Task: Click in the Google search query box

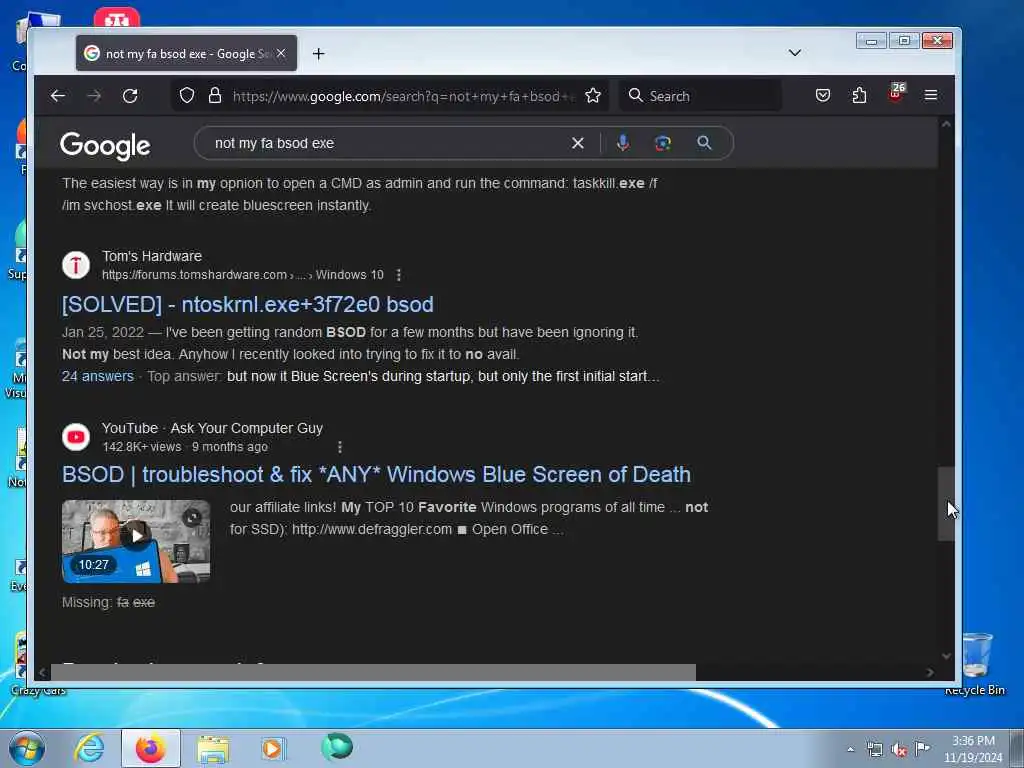Action: [x=385, y=143]
